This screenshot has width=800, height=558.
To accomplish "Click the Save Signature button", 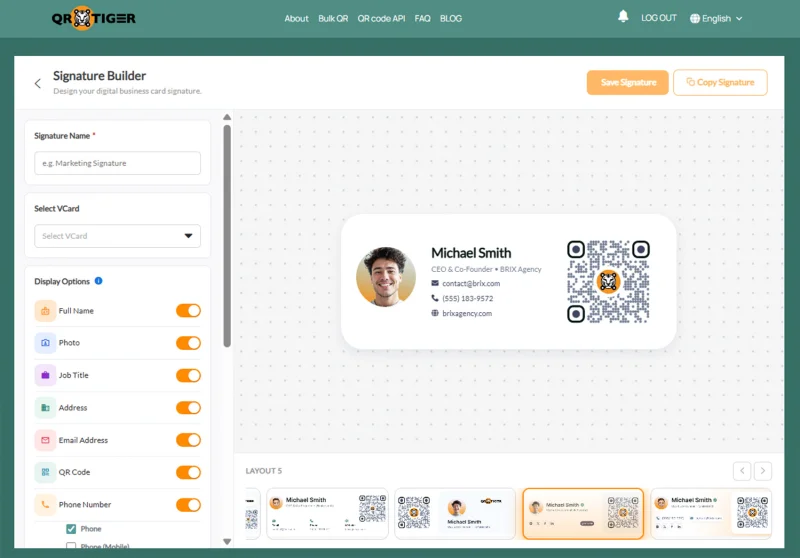I will tap(628, 83).
